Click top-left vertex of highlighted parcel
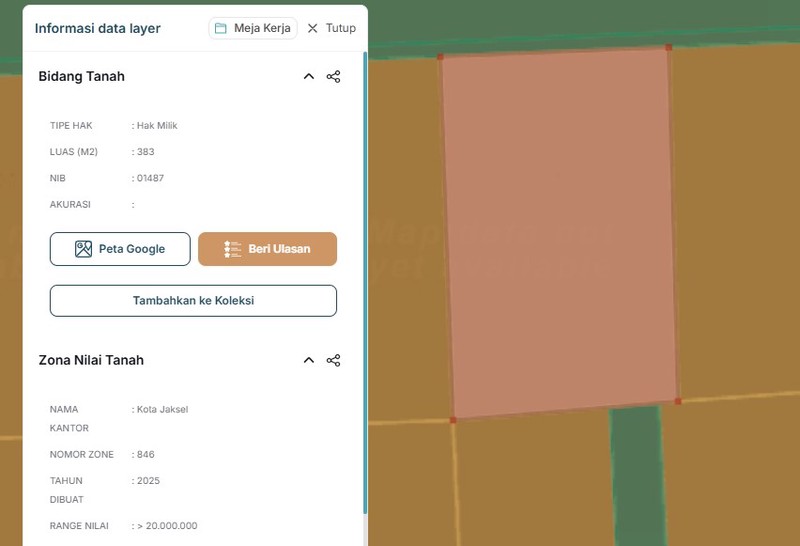Screen dimensions: 800x546 (x=440, y=56)
